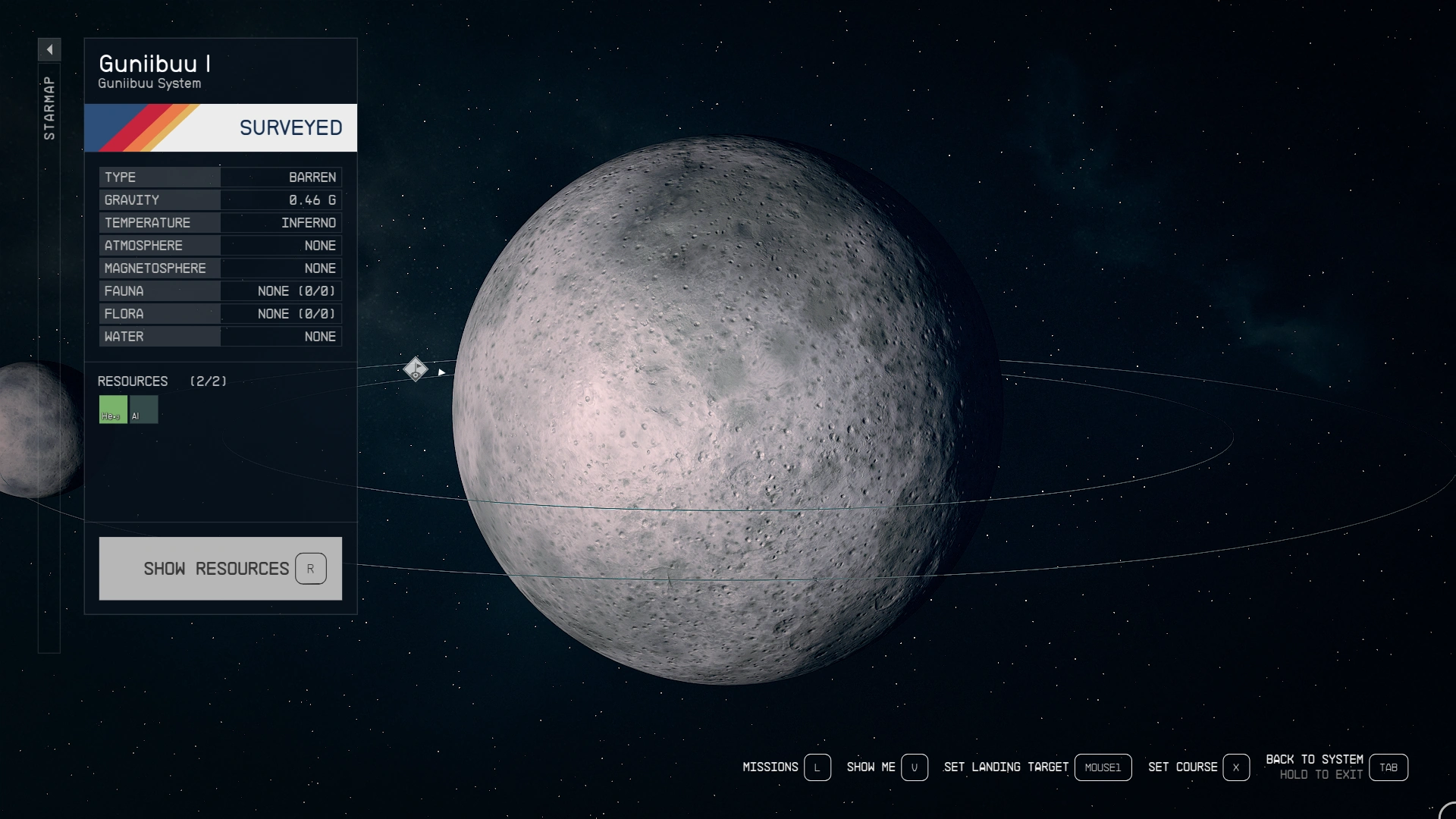Screen dimensions: 1456x819
Task: Click the Back to System label
Action: click(1314, 759)
